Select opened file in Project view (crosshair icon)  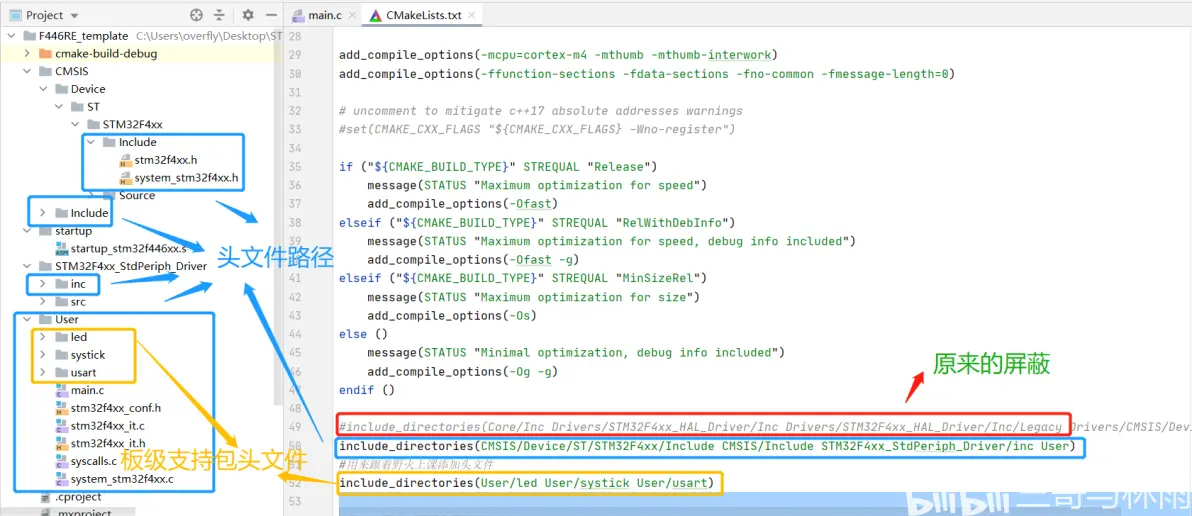[x=197, y=15]
